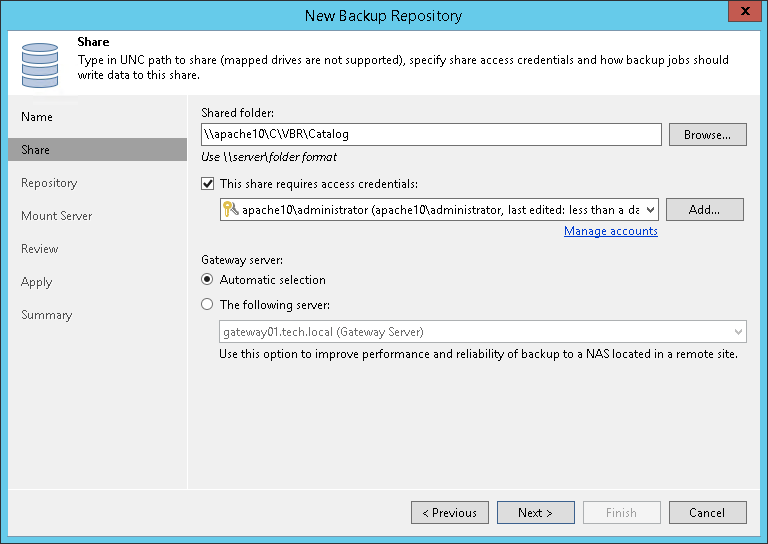Switch to the Repository step
Image resolution: width=768 pixels, height=544 pixels.
(x=49, y=183)
